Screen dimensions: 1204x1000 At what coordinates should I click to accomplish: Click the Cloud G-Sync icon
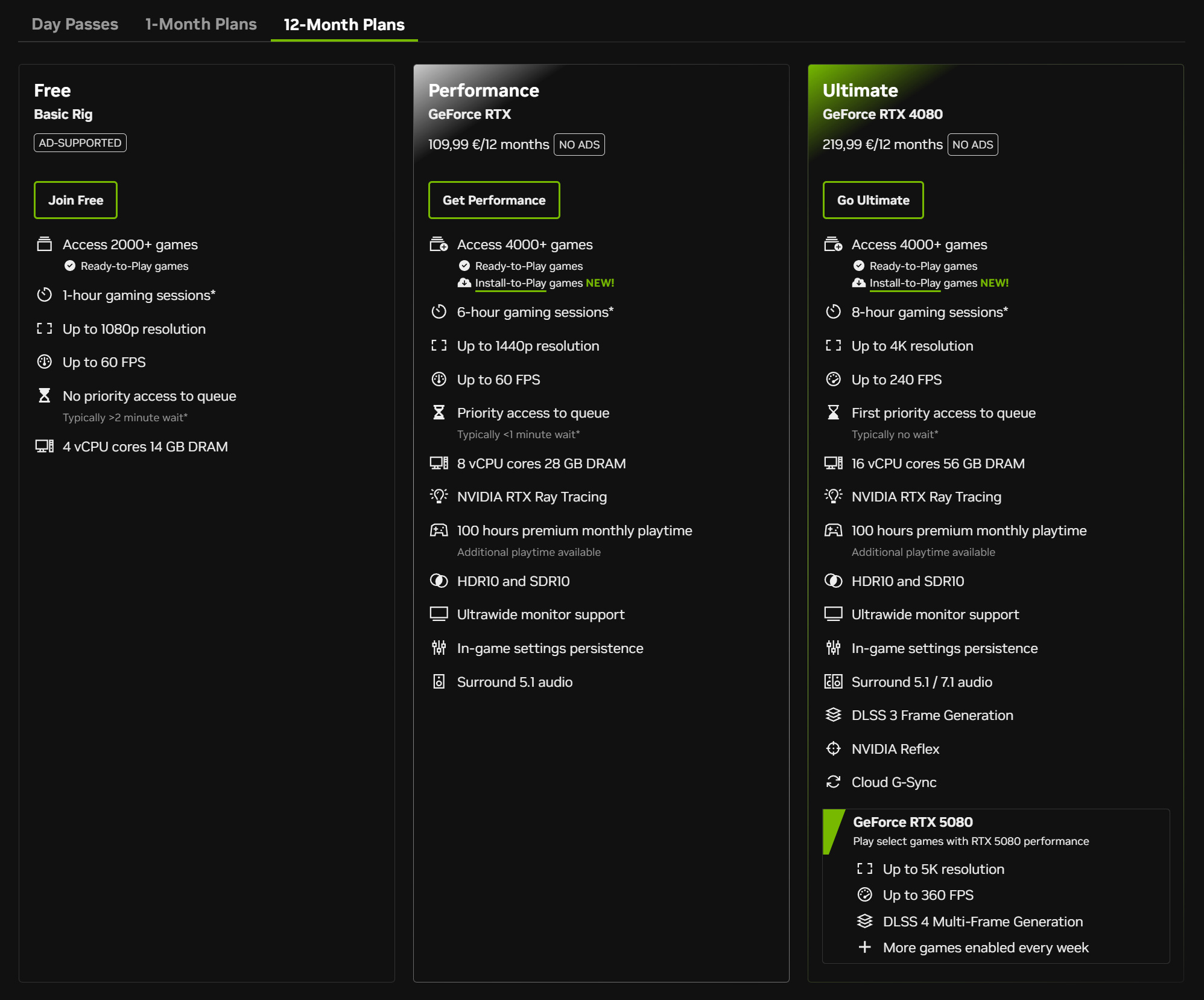click(833, 782)
